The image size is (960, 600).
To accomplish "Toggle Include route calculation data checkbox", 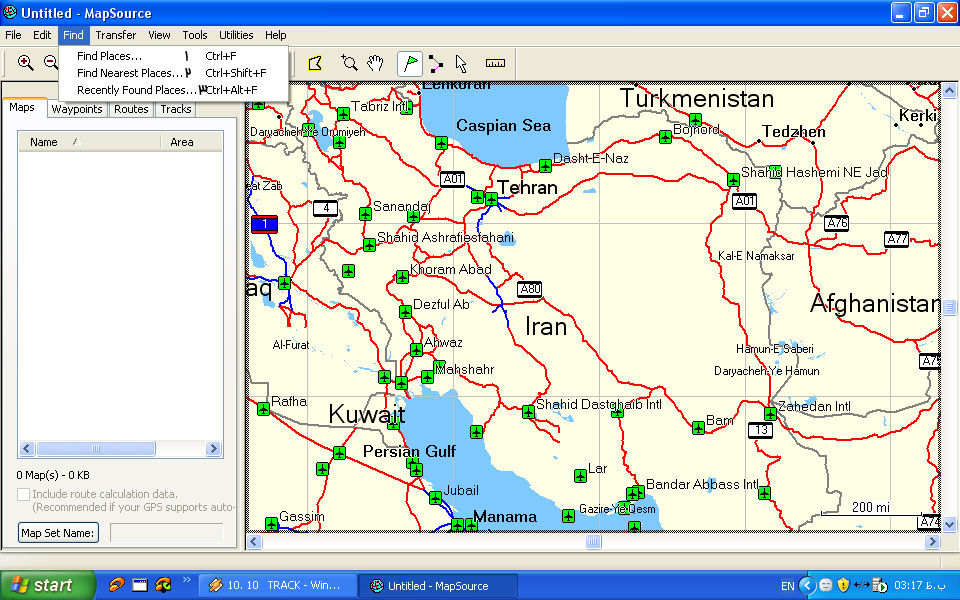I will click(x=23, y=494).
